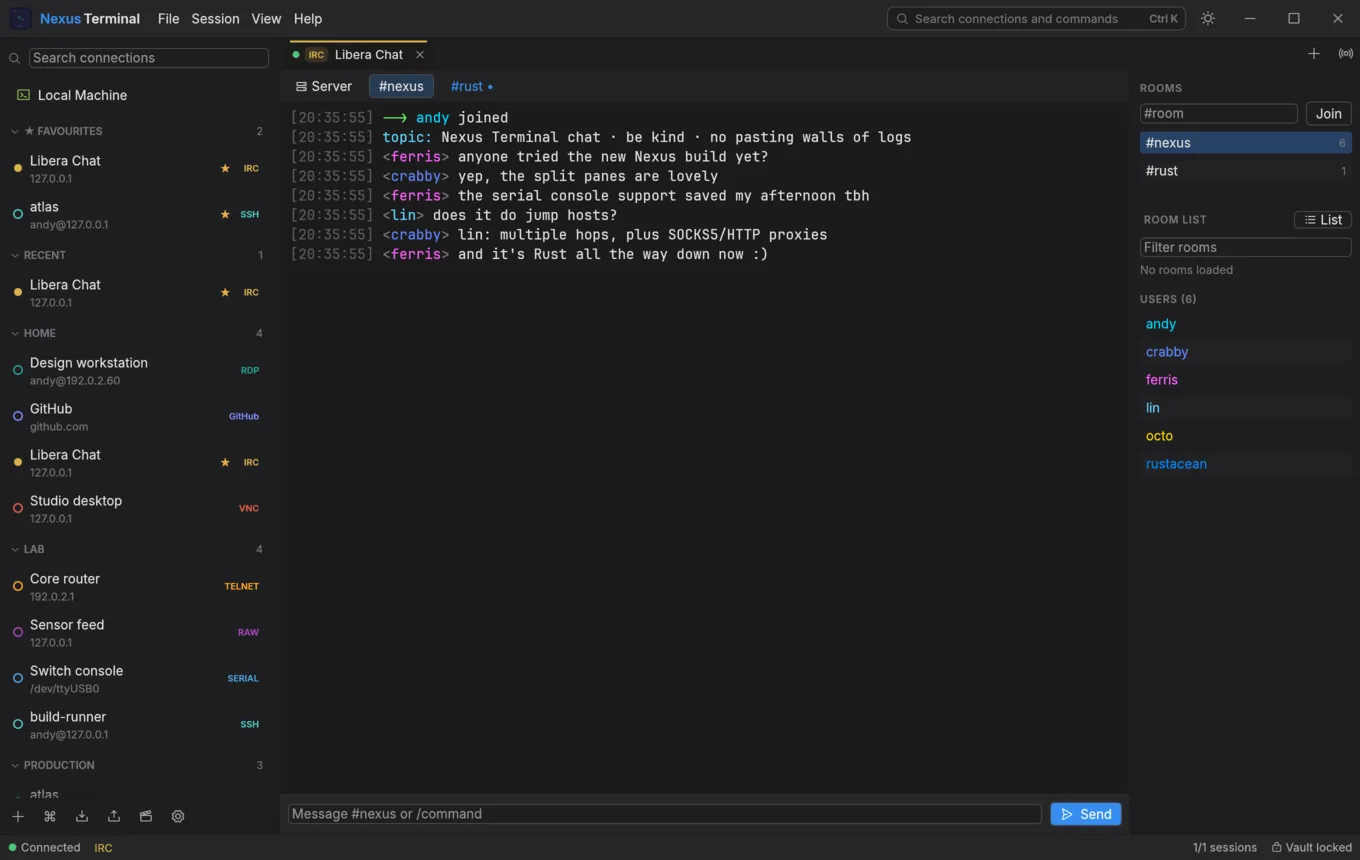Open the Switch console connection
Screen dimensions: 1360x860
point(139,679)
